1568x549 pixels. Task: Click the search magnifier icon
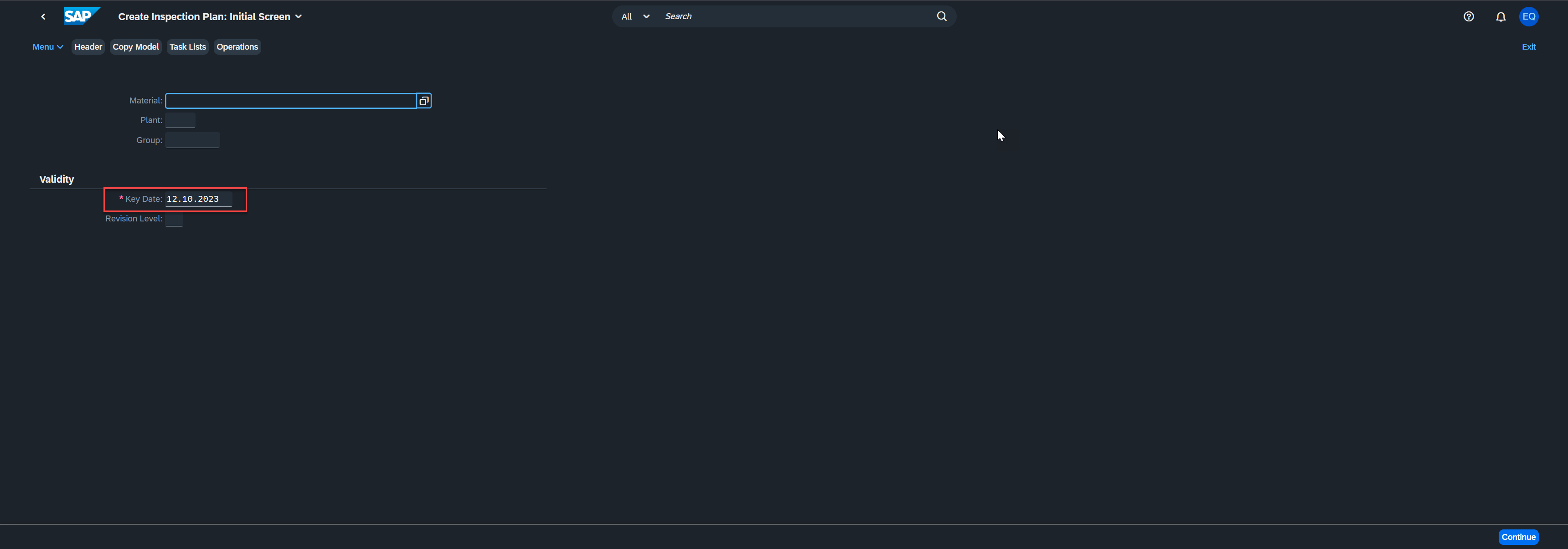pos(941,16)
